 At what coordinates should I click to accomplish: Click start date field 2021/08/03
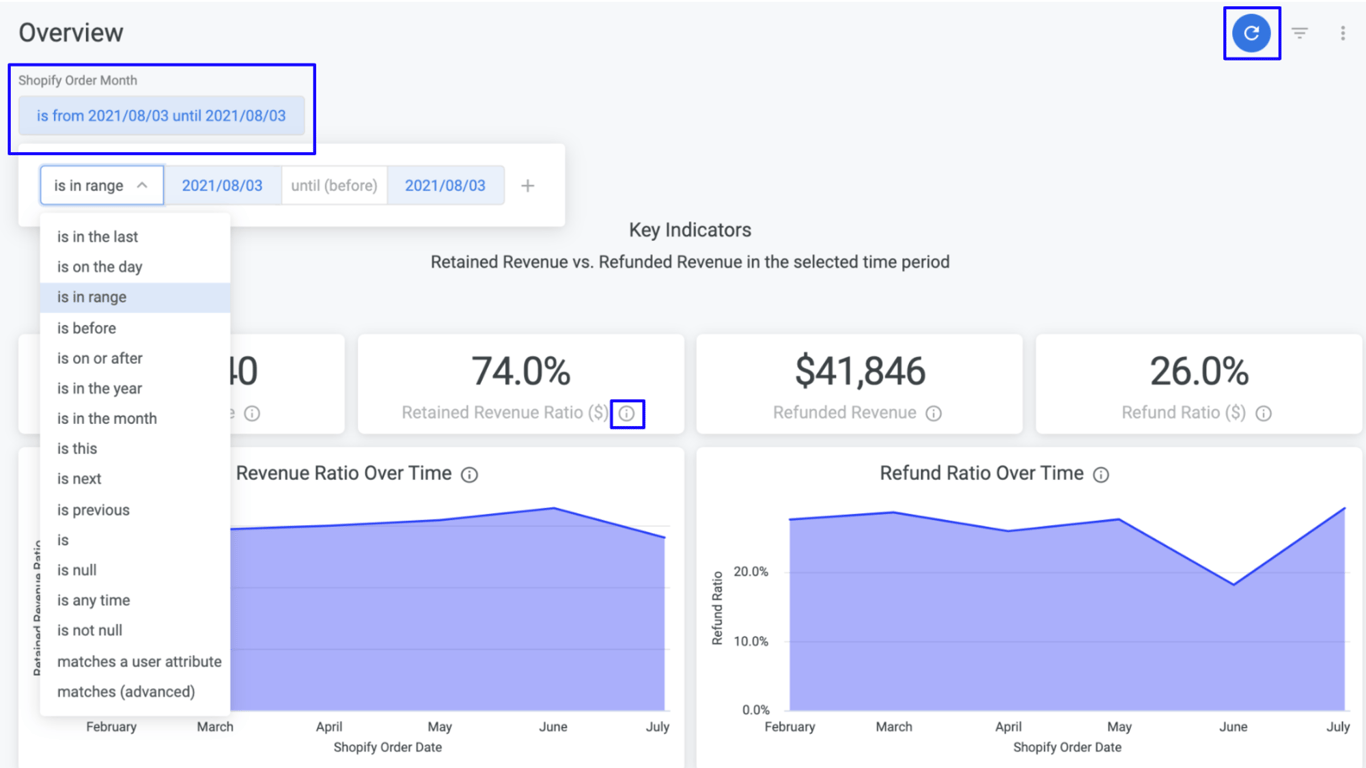222,185
